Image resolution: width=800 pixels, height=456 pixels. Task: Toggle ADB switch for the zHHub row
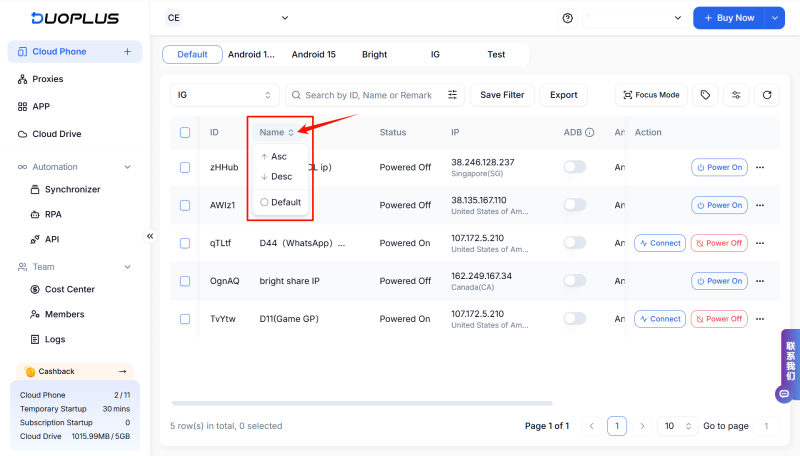[x=575, y=167]
